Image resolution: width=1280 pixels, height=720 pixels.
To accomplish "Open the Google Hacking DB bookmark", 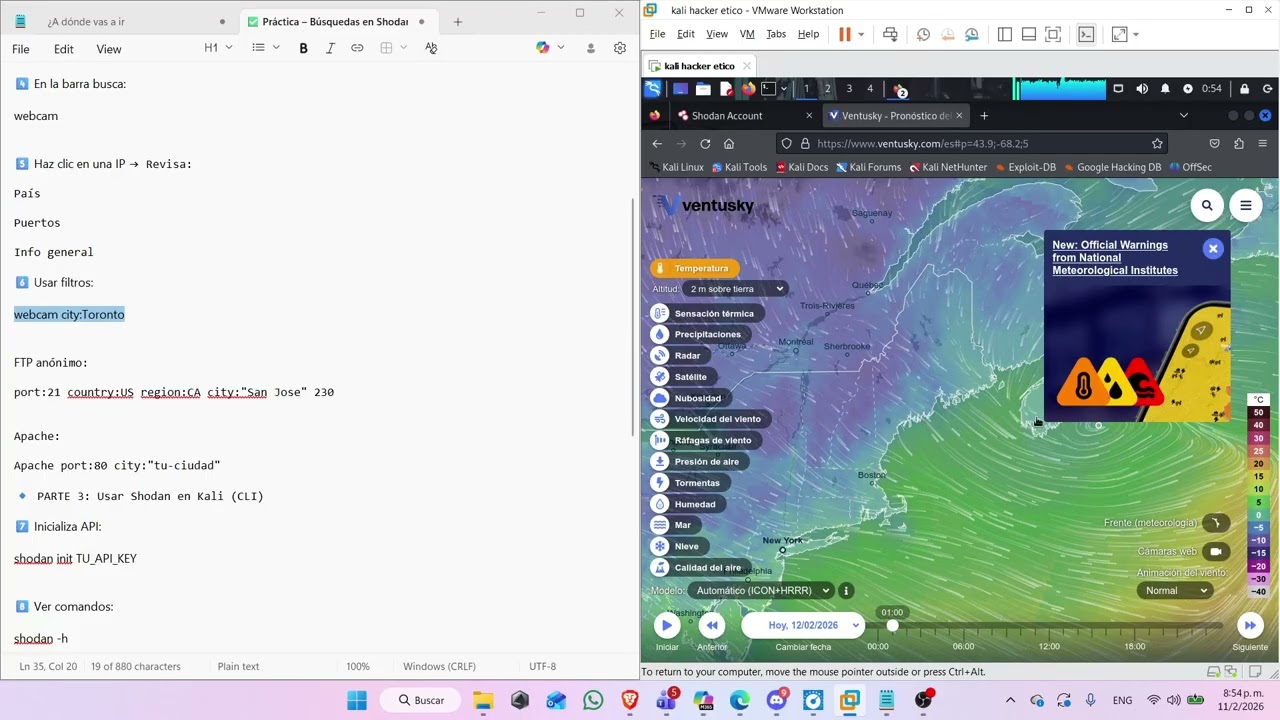I will click(1111, 167).
